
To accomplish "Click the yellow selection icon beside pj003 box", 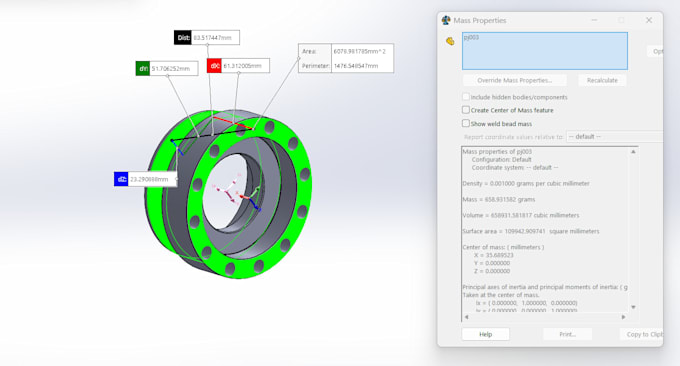I will (x=450, y=41).
